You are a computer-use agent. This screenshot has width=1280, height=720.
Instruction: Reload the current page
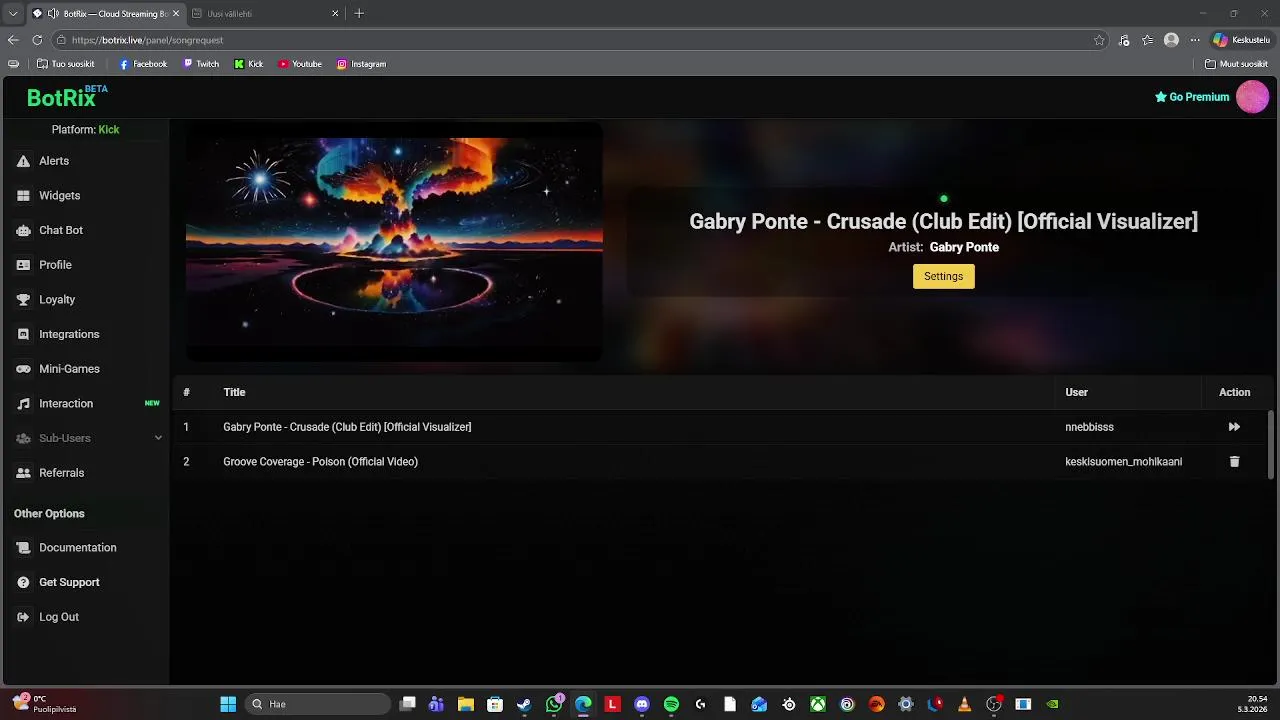coord(37,40)
